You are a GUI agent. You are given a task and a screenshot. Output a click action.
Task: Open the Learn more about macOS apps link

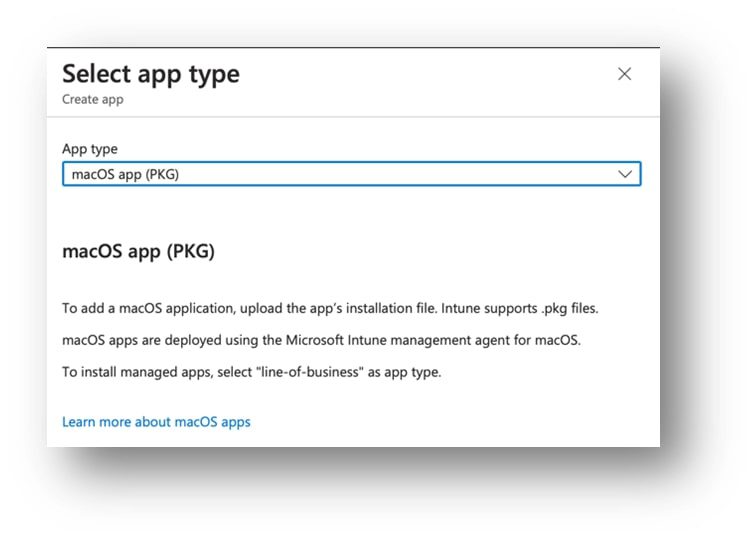click(156, 422)
